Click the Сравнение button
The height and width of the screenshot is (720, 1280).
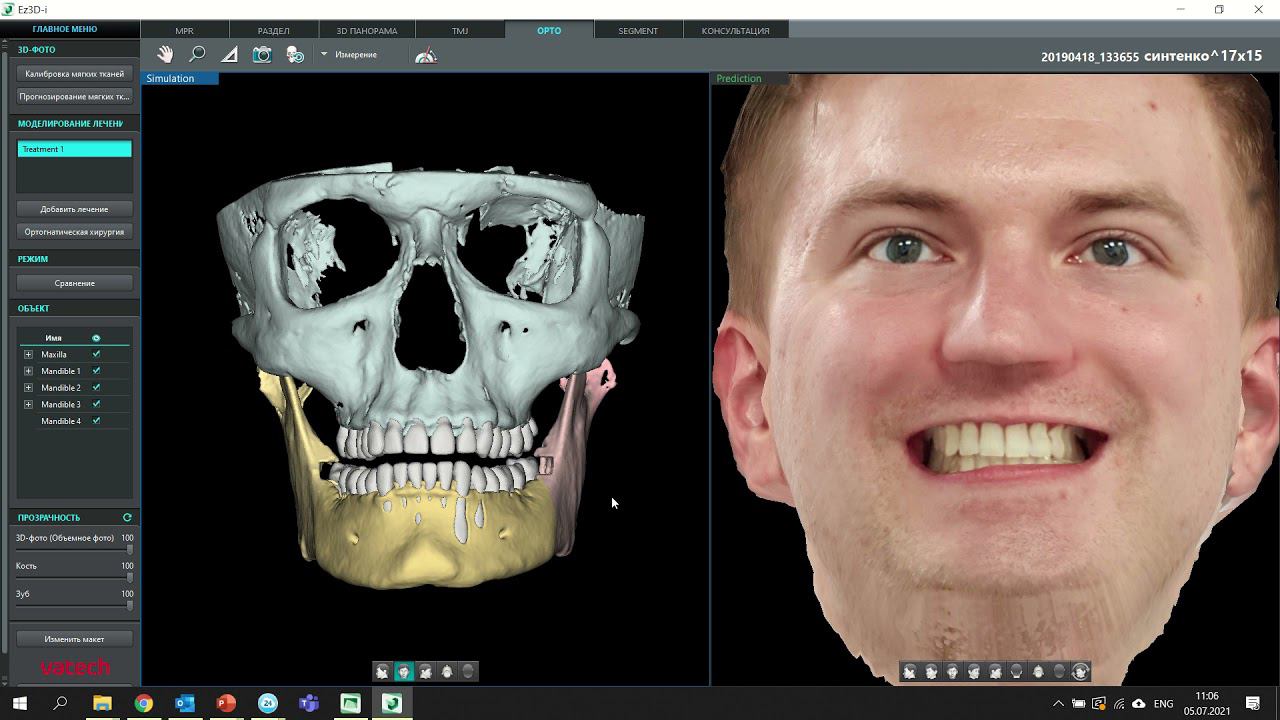click(75, 283)
